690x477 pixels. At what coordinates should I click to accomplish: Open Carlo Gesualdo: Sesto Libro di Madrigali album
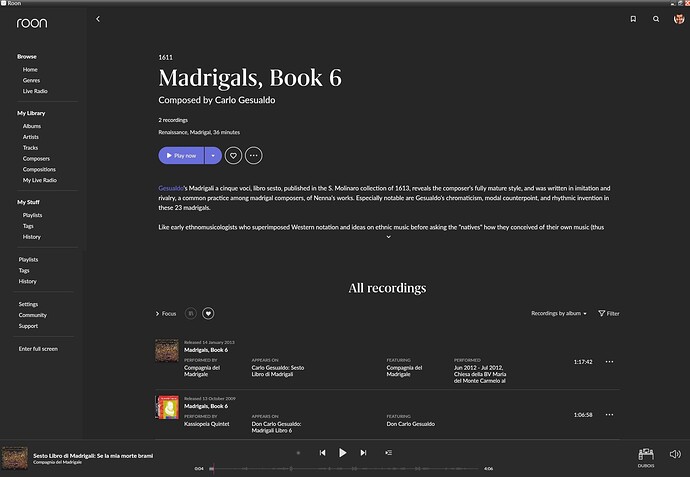[x=278, y=371]
